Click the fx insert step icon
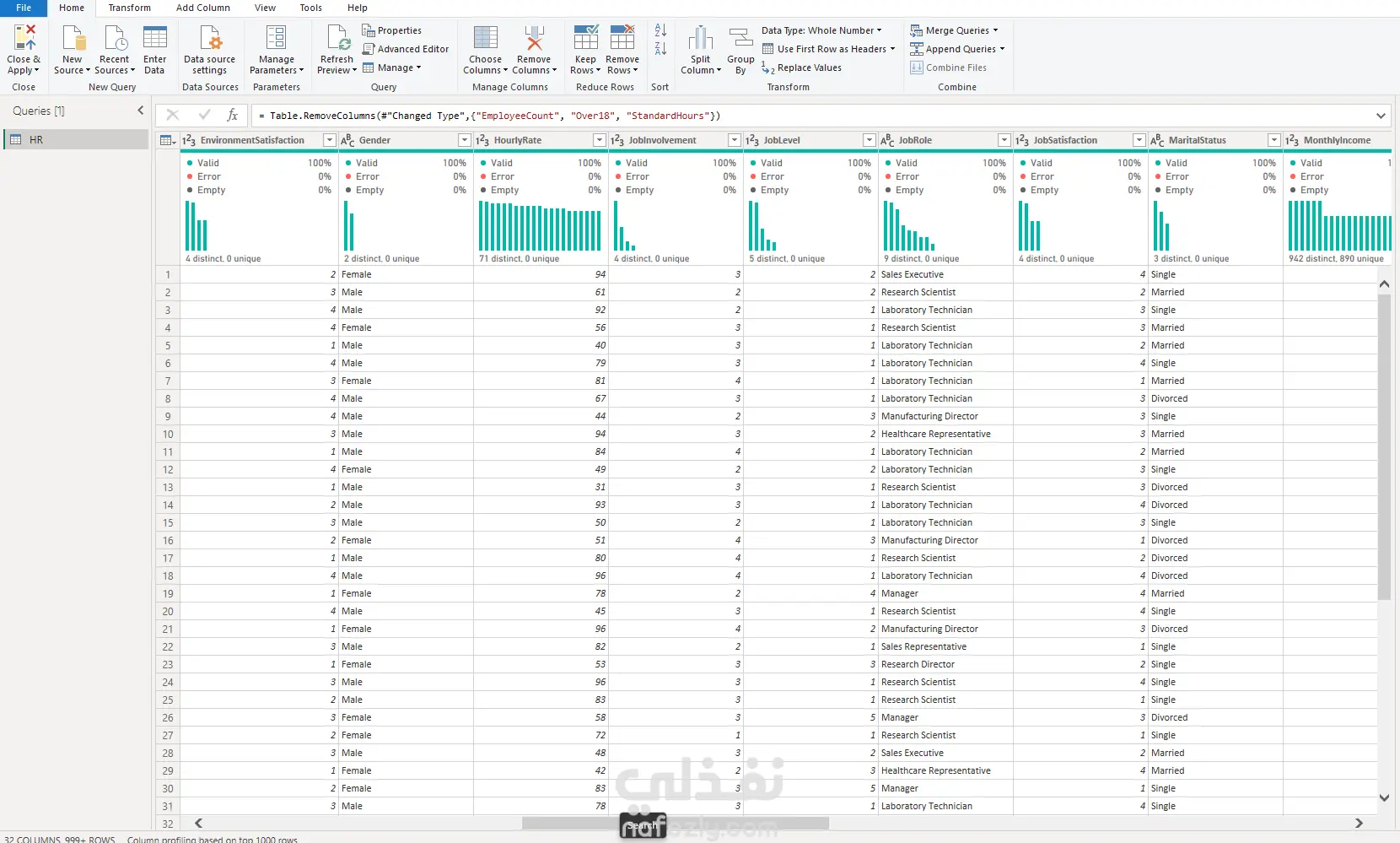The width and height of the screenshot is (1400, 843). tap(233, 116)
